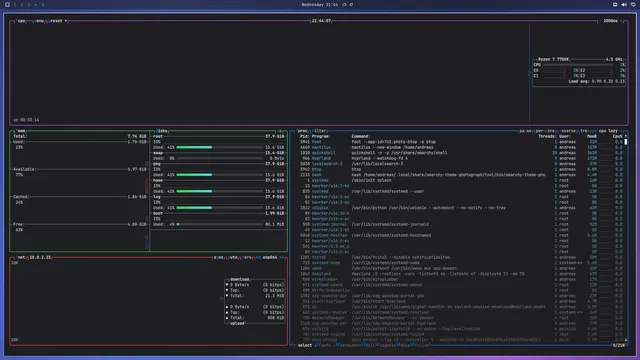Select the localsearch-3 process row
This screenshot has height=360, width=640.
pos(460,164)
